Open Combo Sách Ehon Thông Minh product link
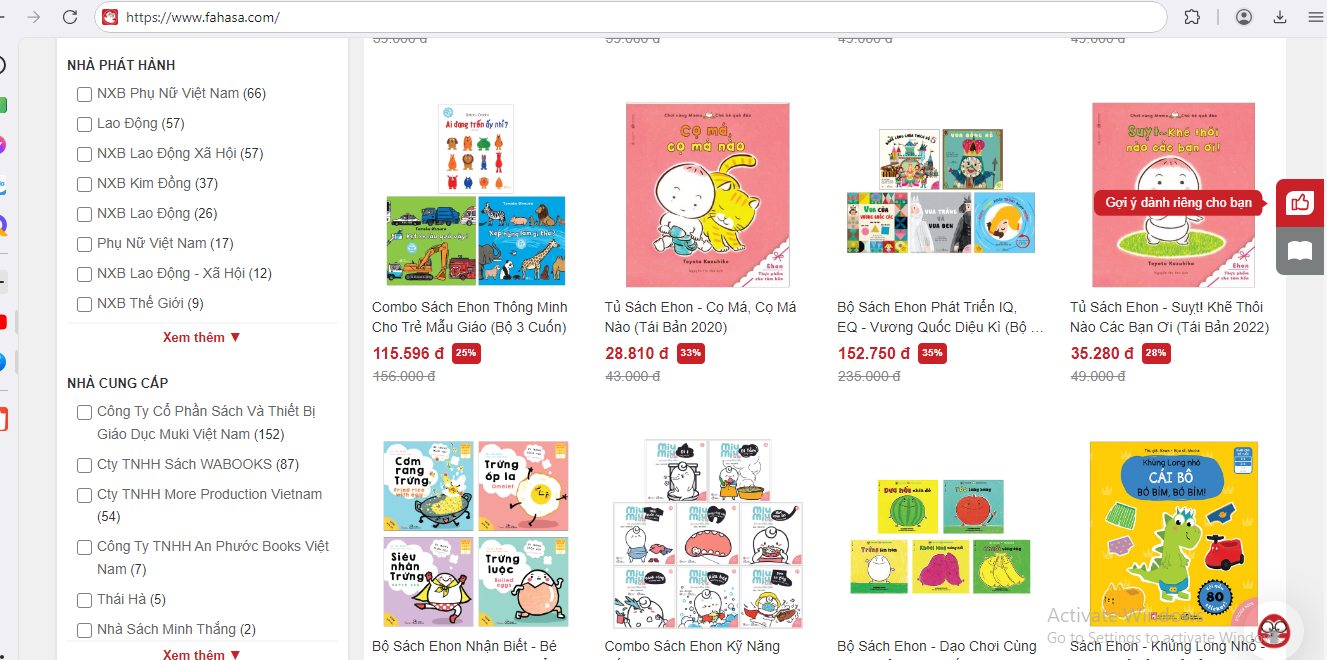This screenshot has height=660, width=1327. (470, 317)
